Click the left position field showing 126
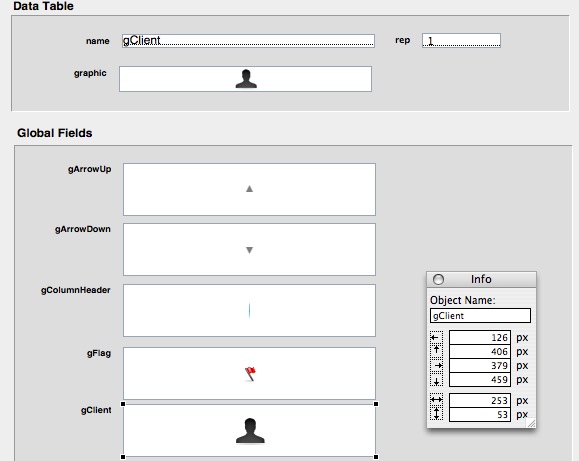The image size is (579, 461). pyautogui.click(x=480, y=337)
